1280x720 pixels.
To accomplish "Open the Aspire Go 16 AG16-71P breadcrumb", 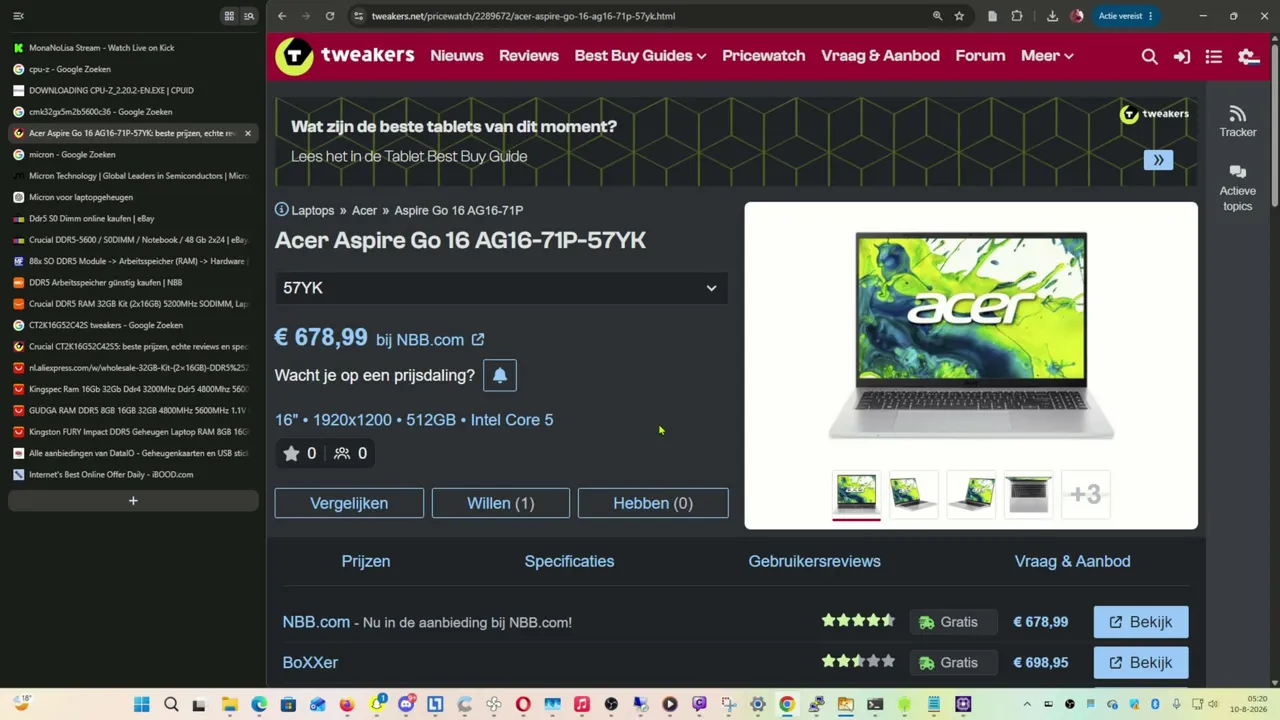I will pos(458,210).
